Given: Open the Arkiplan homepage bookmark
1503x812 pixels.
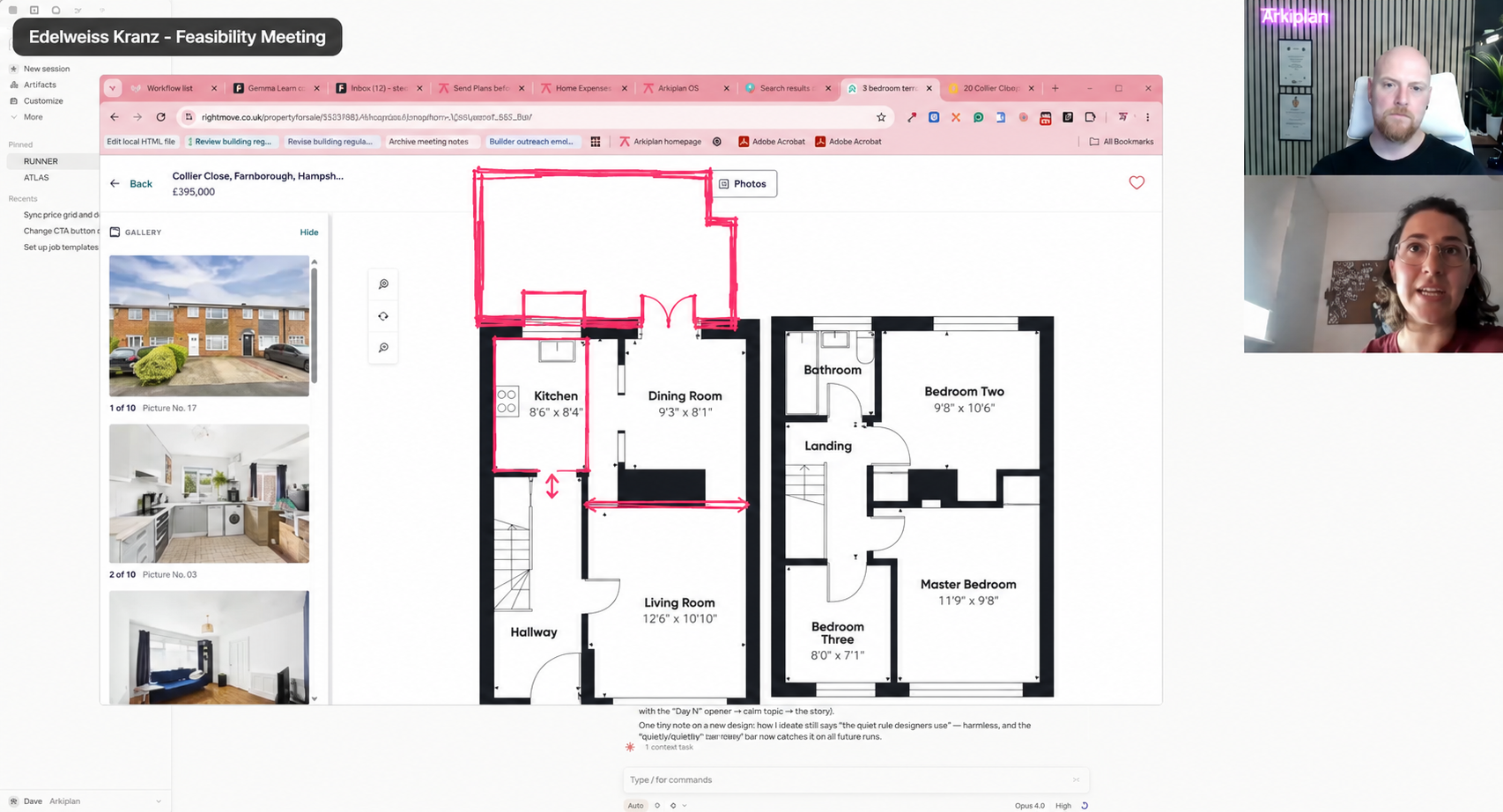Looking at the screenshot, I should (x=660, y=141).
